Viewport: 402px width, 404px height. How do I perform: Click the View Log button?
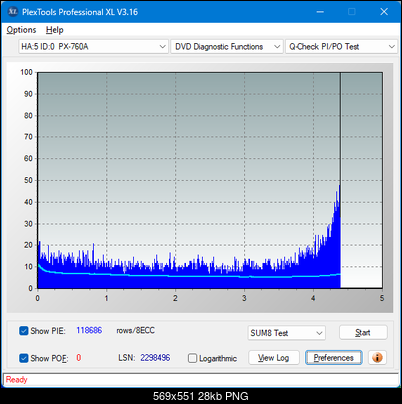click(274, 358)
